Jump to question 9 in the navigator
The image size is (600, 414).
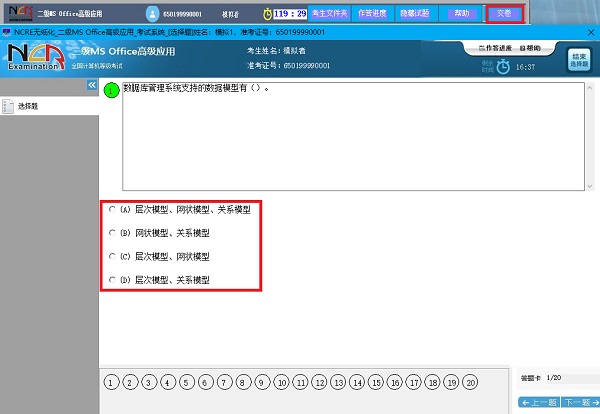click(x=262, y=382)
